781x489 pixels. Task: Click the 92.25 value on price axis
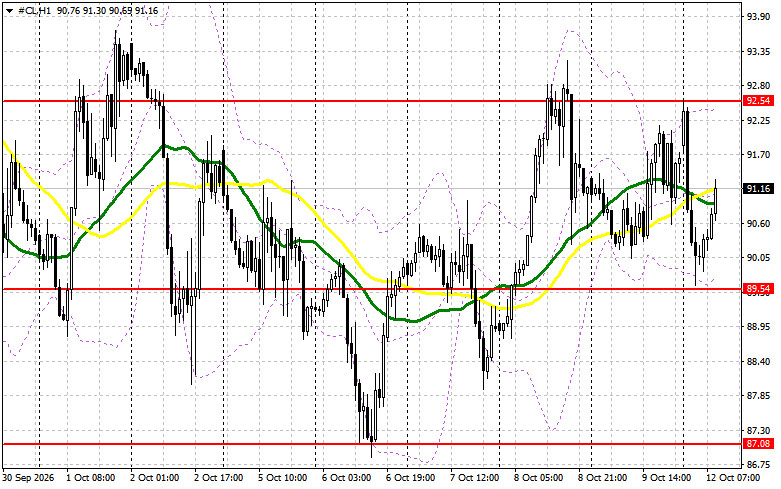click(759, 121)
